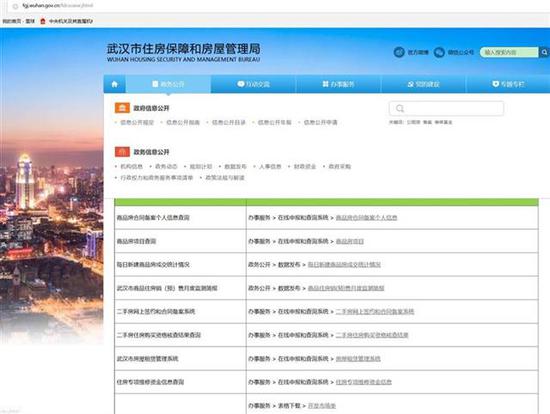
Task: Select the 互动交流 navigation tab
Action: (253, 84)
